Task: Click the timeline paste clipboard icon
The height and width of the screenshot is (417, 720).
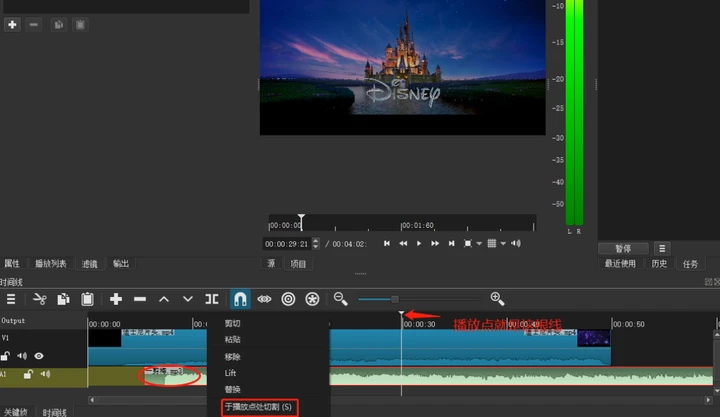Action: 87,299
